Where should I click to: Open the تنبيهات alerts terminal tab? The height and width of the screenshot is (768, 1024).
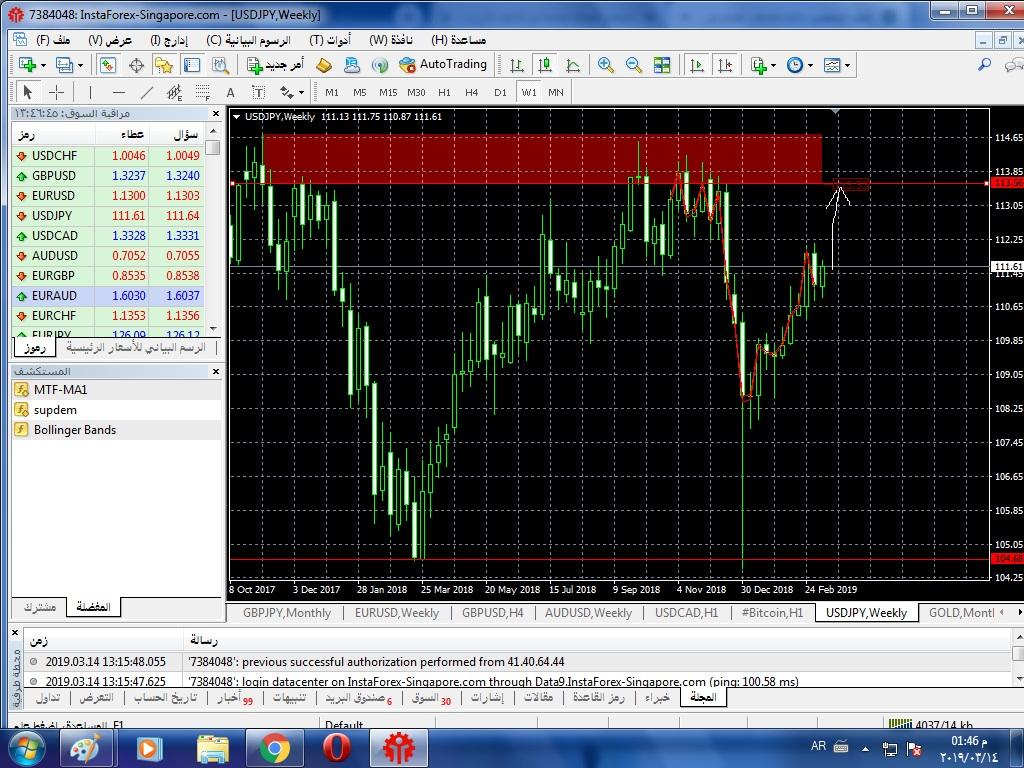point(289,697)
